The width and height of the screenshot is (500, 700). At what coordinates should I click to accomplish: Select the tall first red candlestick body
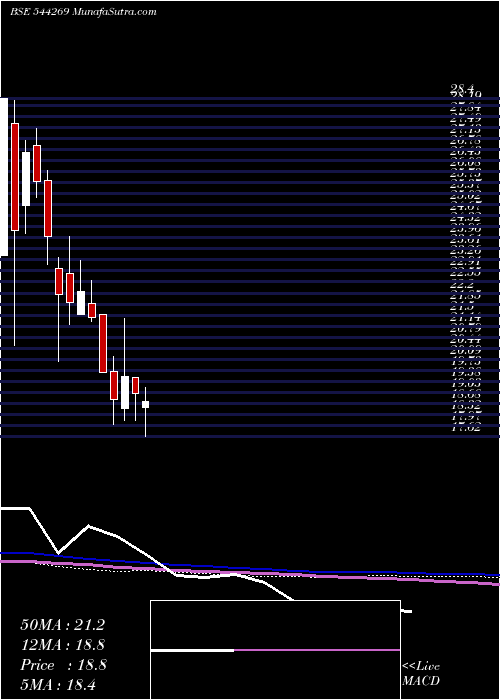[15, 177]
